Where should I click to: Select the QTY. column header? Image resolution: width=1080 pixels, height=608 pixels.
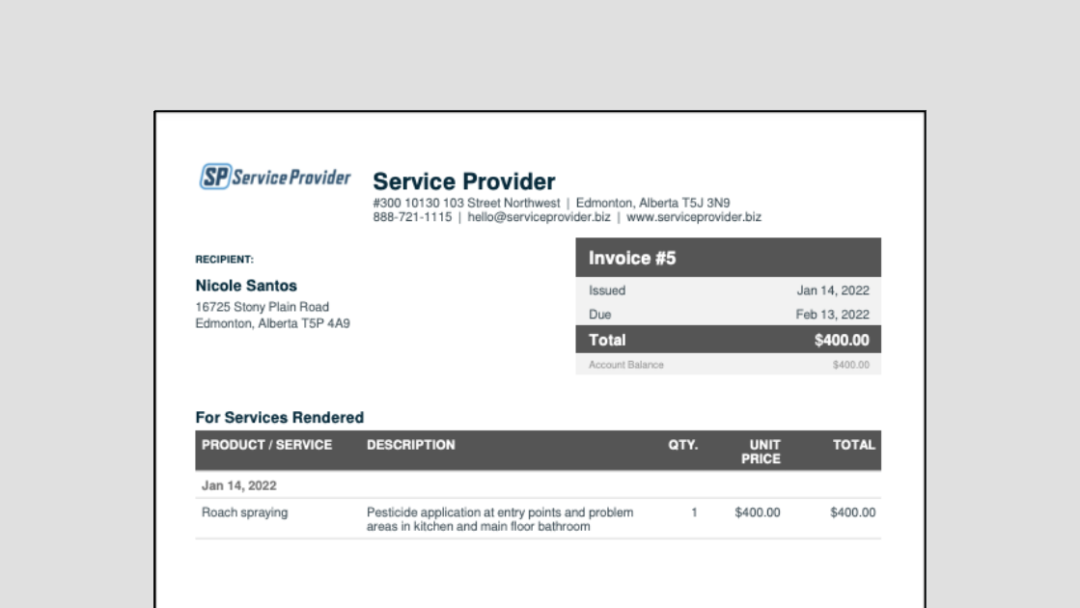point(684,445)
